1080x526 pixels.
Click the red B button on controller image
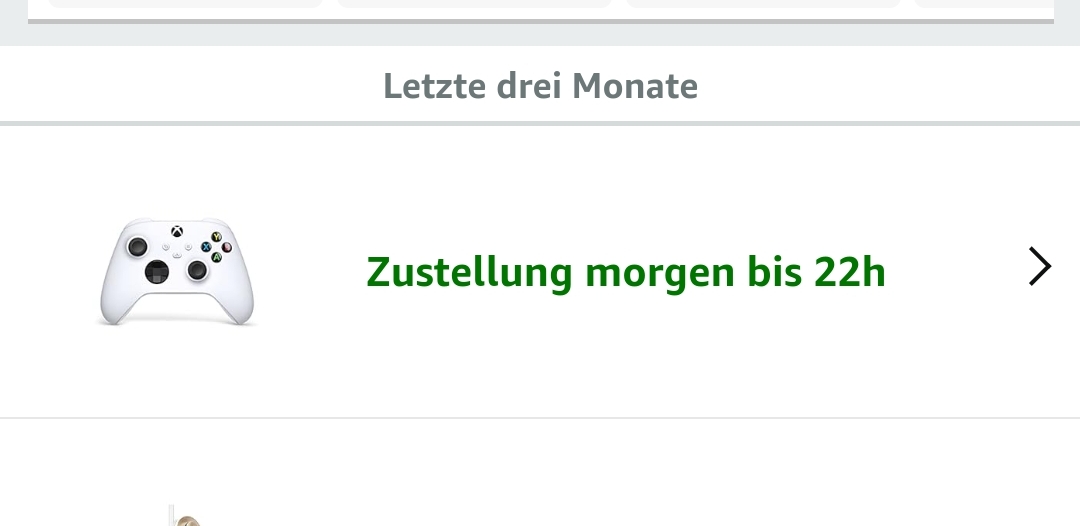pyautogui.click(x=227, y=246)
